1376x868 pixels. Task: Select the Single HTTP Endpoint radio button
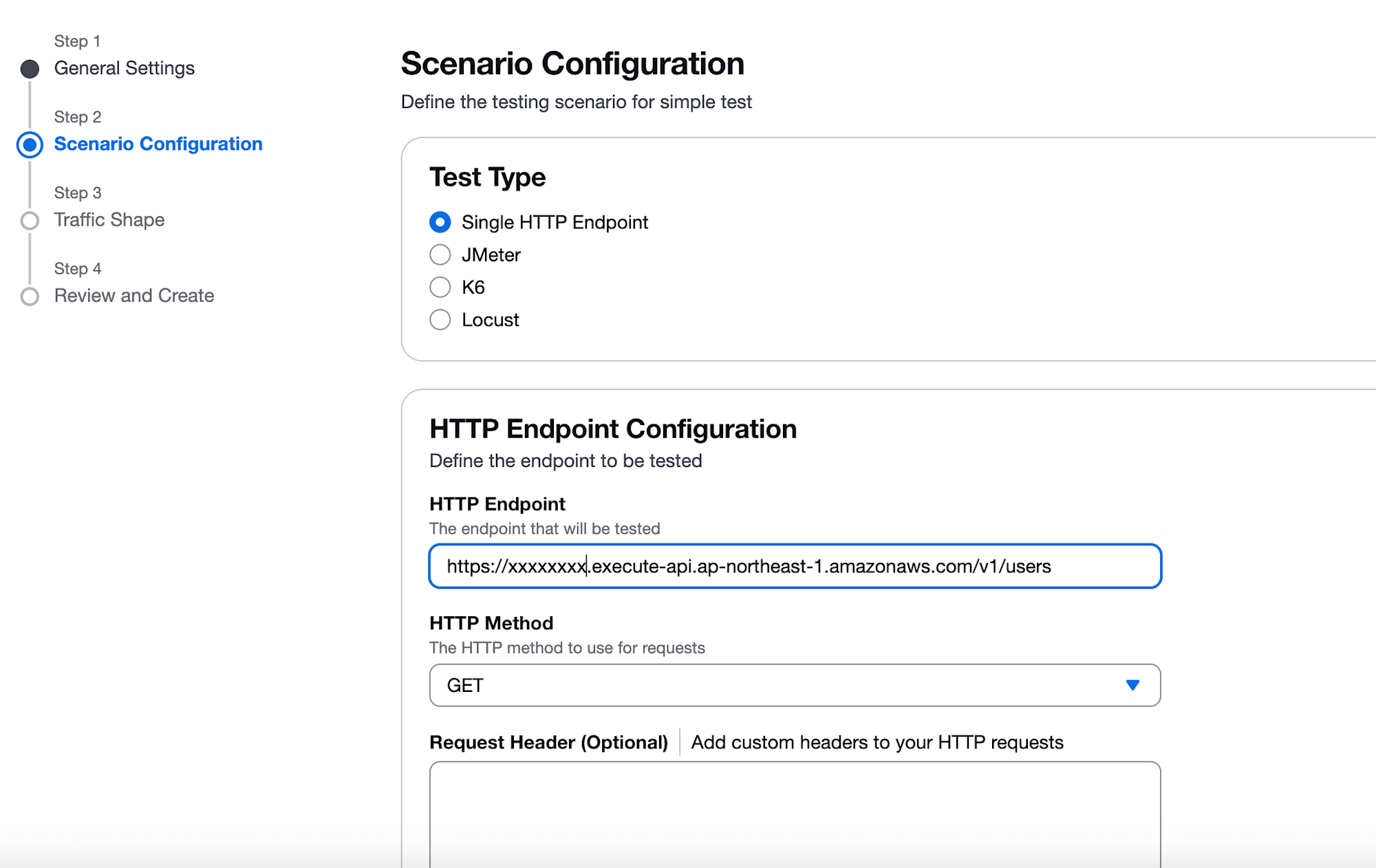click(440, 222)
